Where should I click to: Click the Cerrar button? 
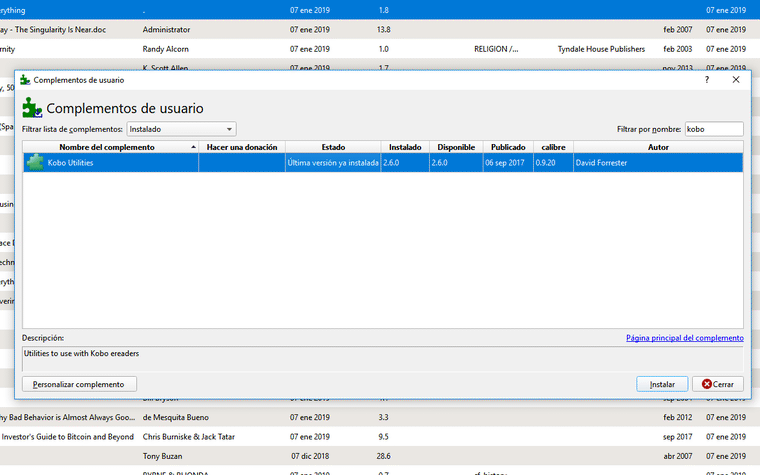(718, 384)
